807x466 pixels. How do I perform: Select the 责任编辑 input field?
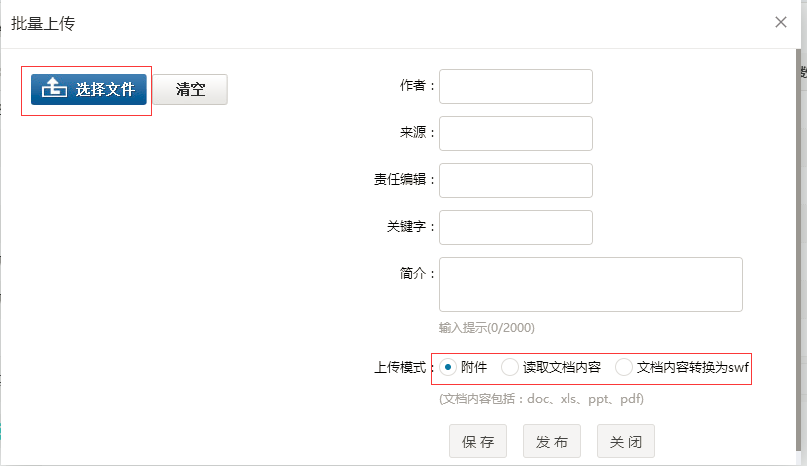pyautogui.click(x=515, y=180)
